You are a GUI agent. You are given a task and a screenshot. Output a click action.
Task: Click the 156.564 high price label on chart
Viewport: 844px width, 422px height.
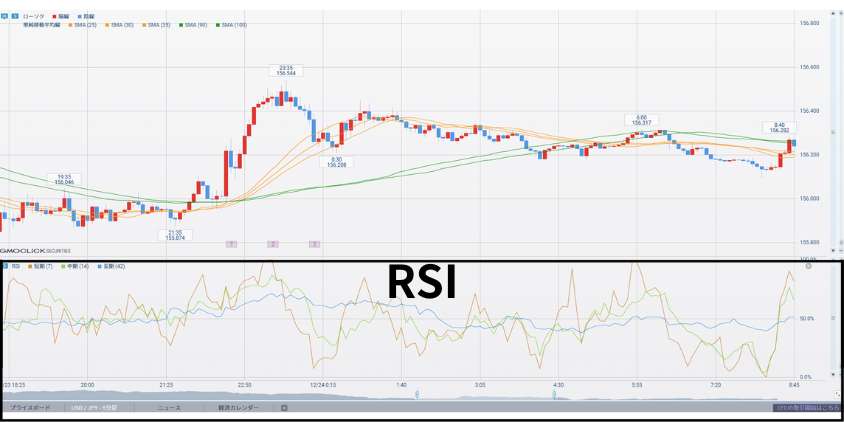pyautogui.click(x=285, y=70)
